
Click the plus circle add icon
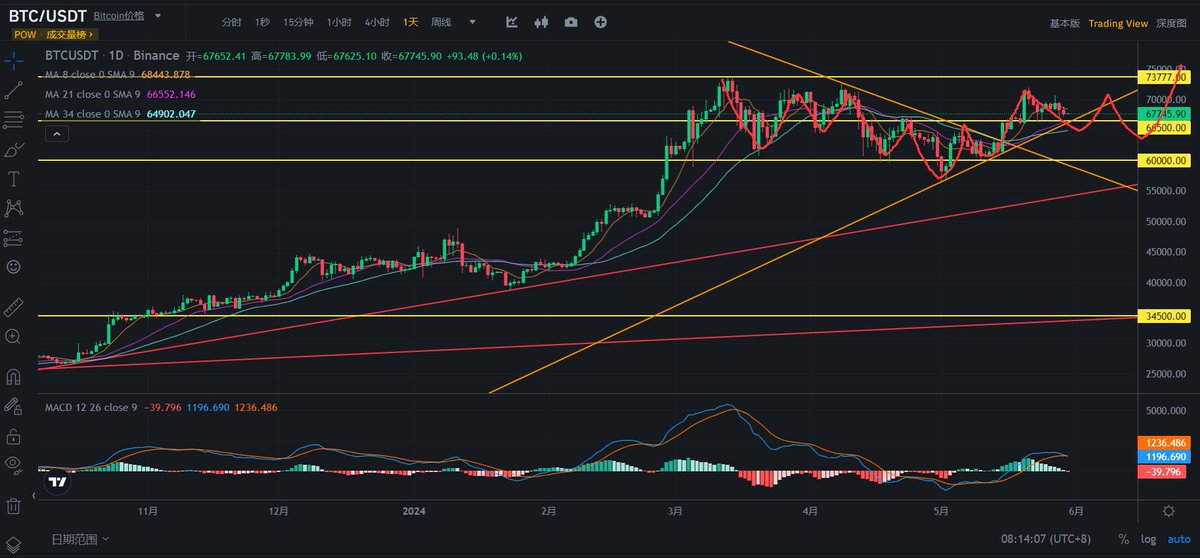pos(600,22)
